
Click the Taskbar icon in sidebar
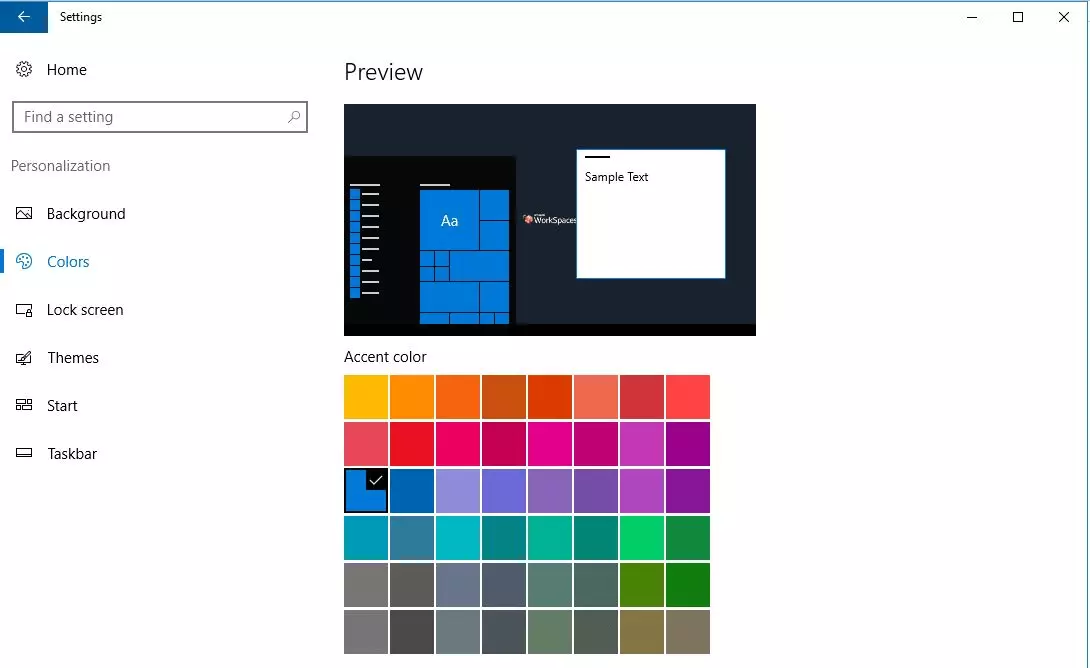click(x=25, y=454)
